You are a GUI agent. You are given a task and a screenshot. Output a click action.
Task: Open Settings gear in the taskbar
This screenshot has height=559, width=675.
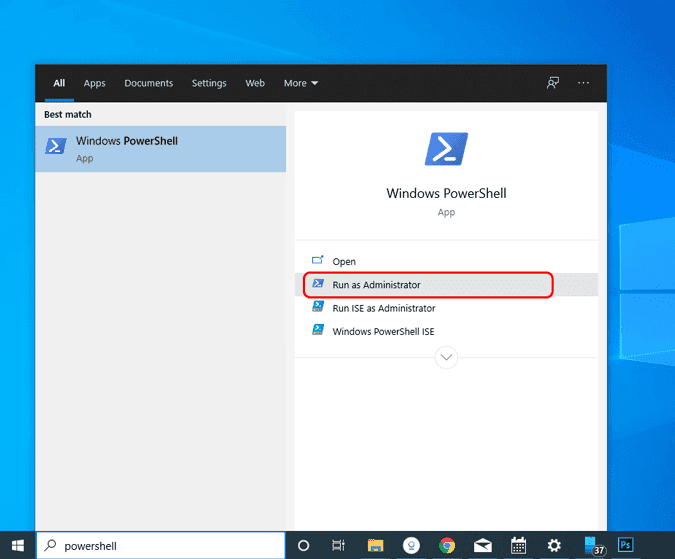554,546
